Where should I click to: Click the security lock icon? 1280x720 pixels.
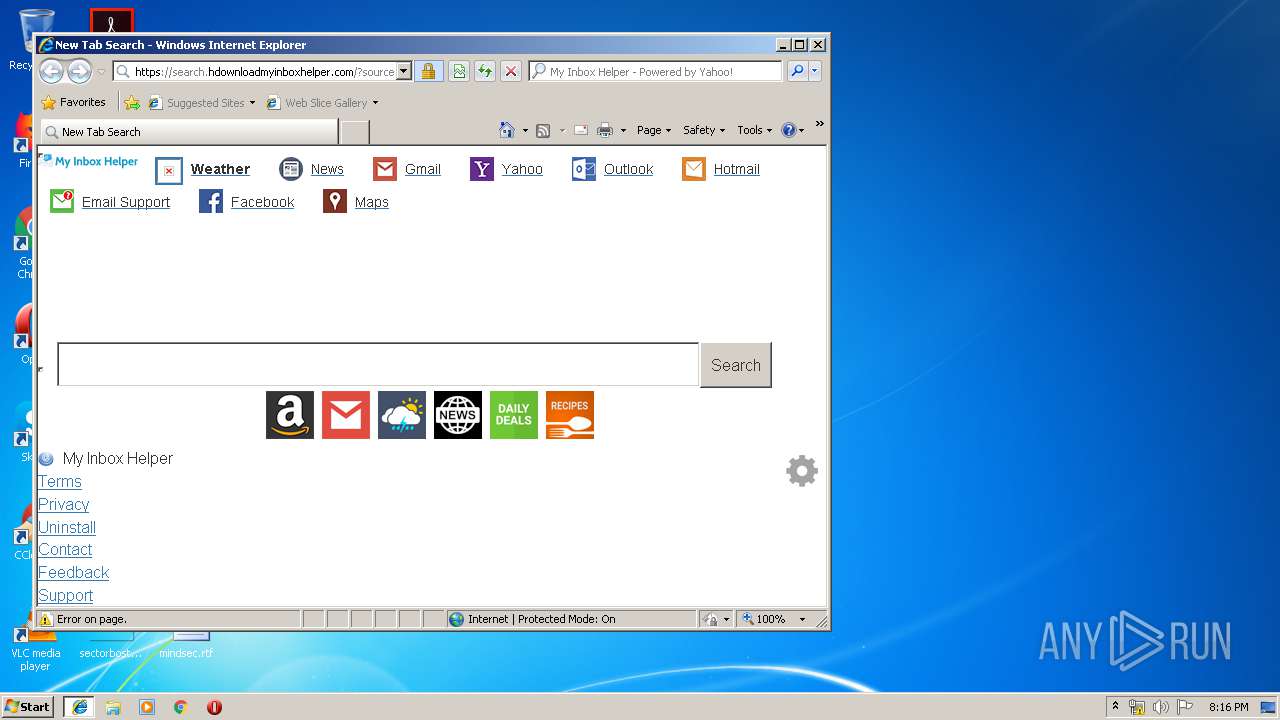428,71
